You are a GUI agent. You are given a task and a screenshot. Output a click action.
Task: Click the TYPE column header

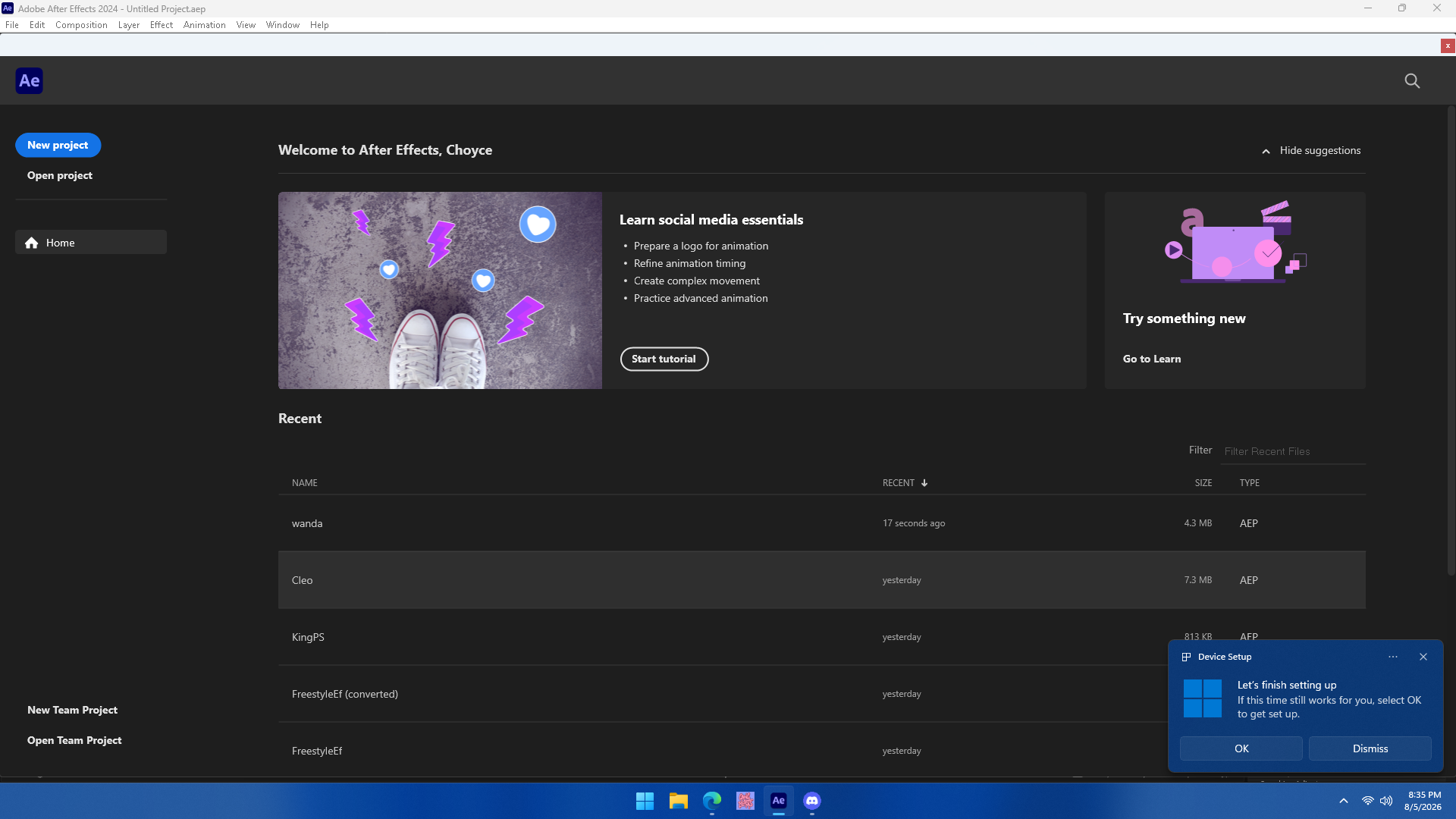coord(1250,483)
